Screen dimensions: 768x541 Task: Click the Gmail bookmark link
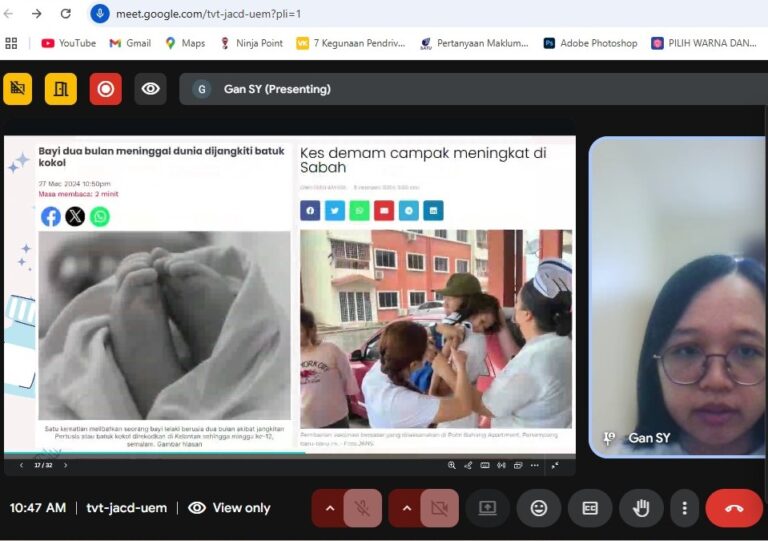[130, 43]
